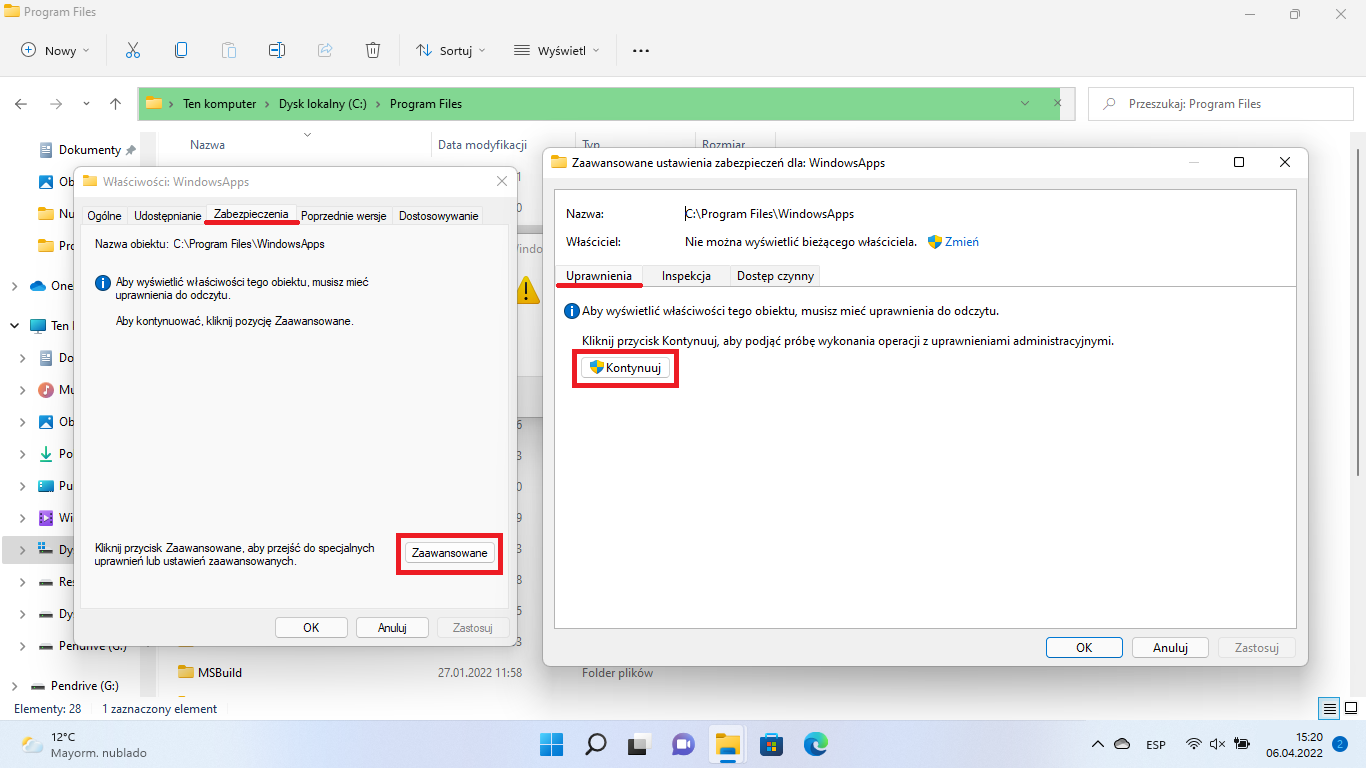Image resolution: width=1366 pixels, height=768 pixels.
Task: Click the Cut scissors icon in toolbar
Action: pyautogui.click(x=133, y=50)
